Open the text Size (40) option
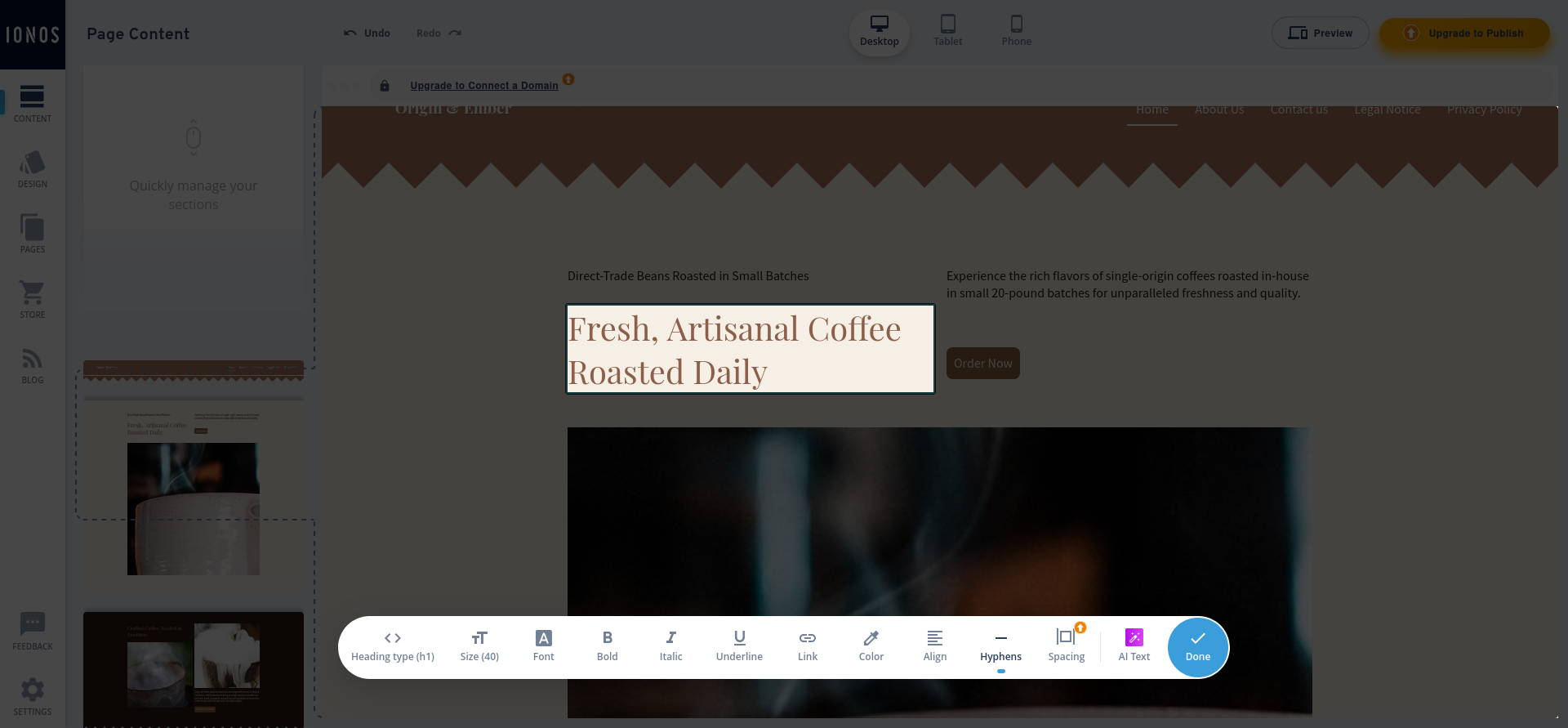Screen dimensions: 1568x728 (x=479, y=646)
